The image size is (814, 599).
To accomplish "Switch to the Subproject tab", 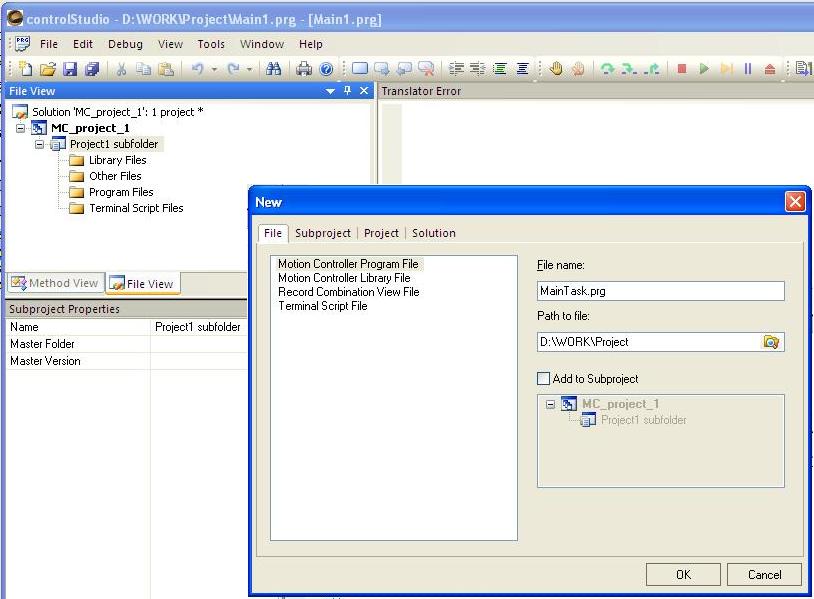I will (322, 233).
